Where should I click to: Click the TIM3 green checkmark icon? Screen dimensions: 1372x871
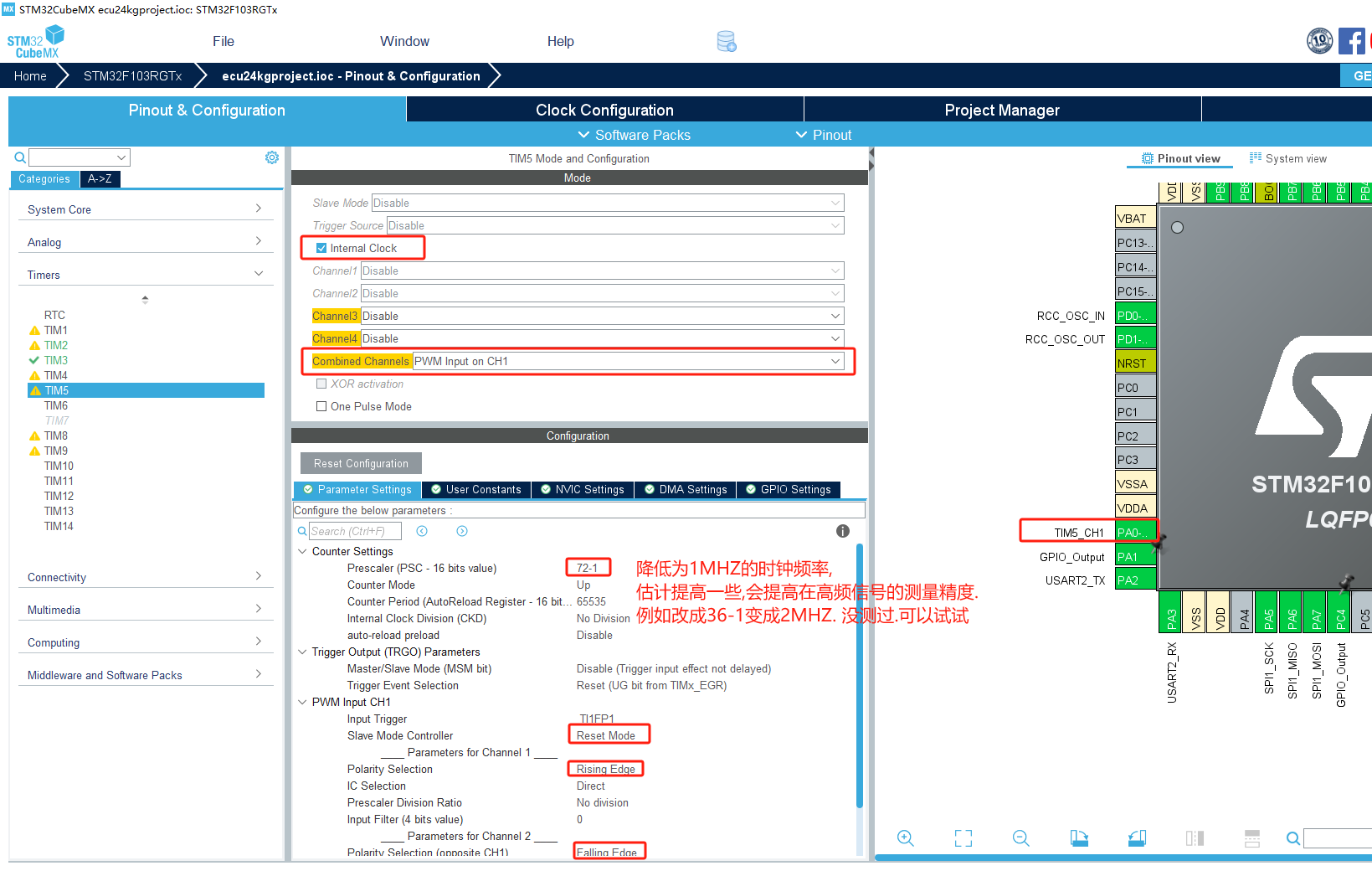34,360
